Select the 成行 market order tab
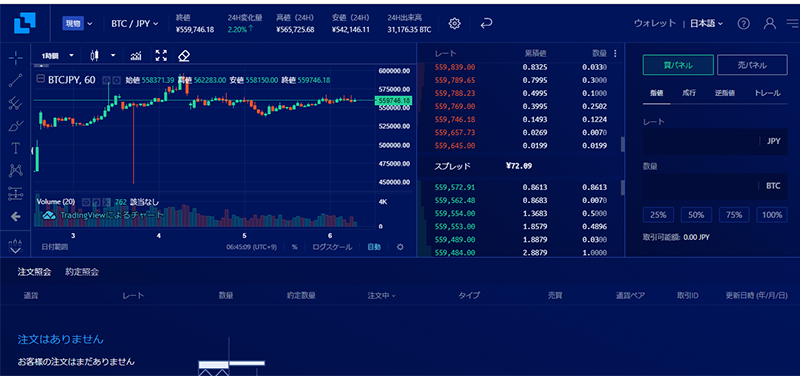The height and width of the screenshot is (376, 800). click(x=688, y=93)
